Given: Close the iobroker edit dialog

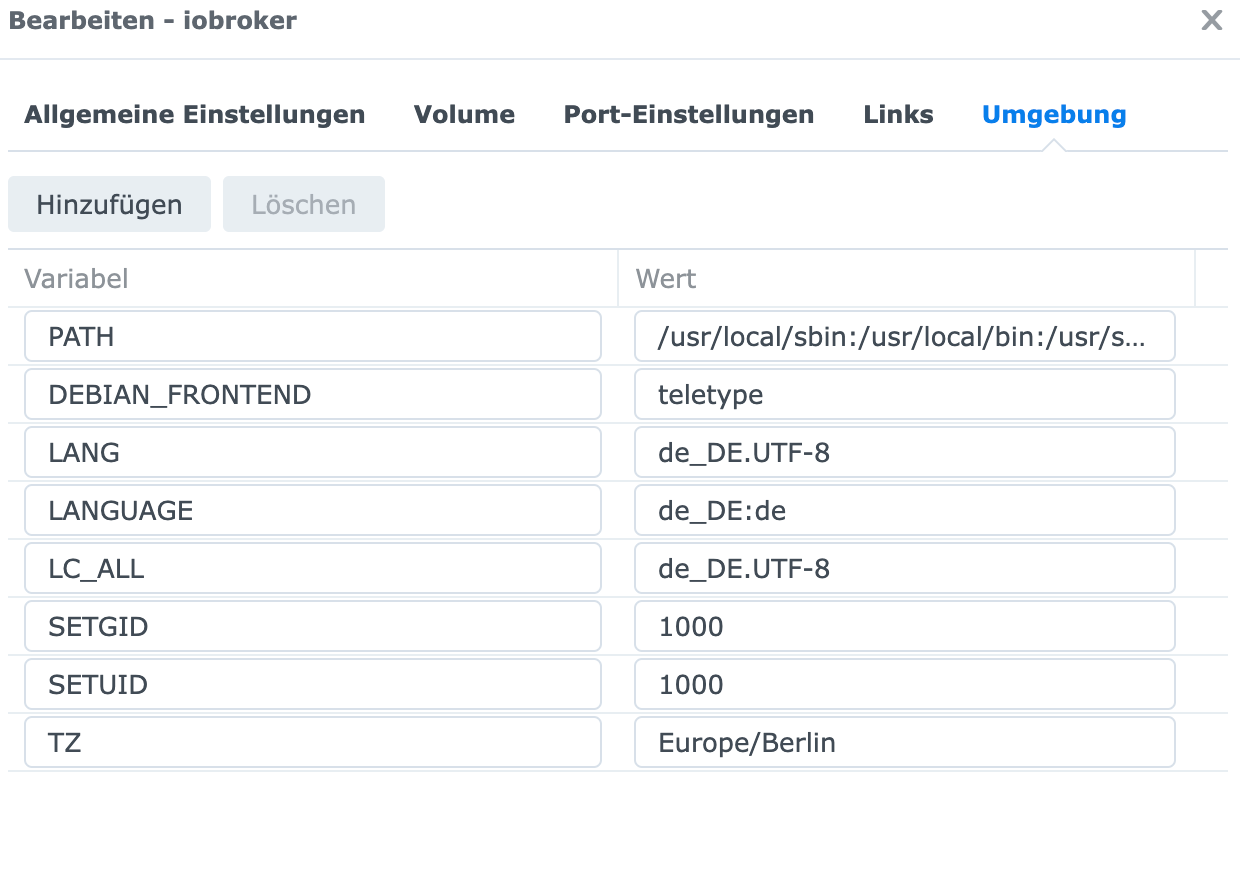Looking at the screenshot, I should (1211, 20).
